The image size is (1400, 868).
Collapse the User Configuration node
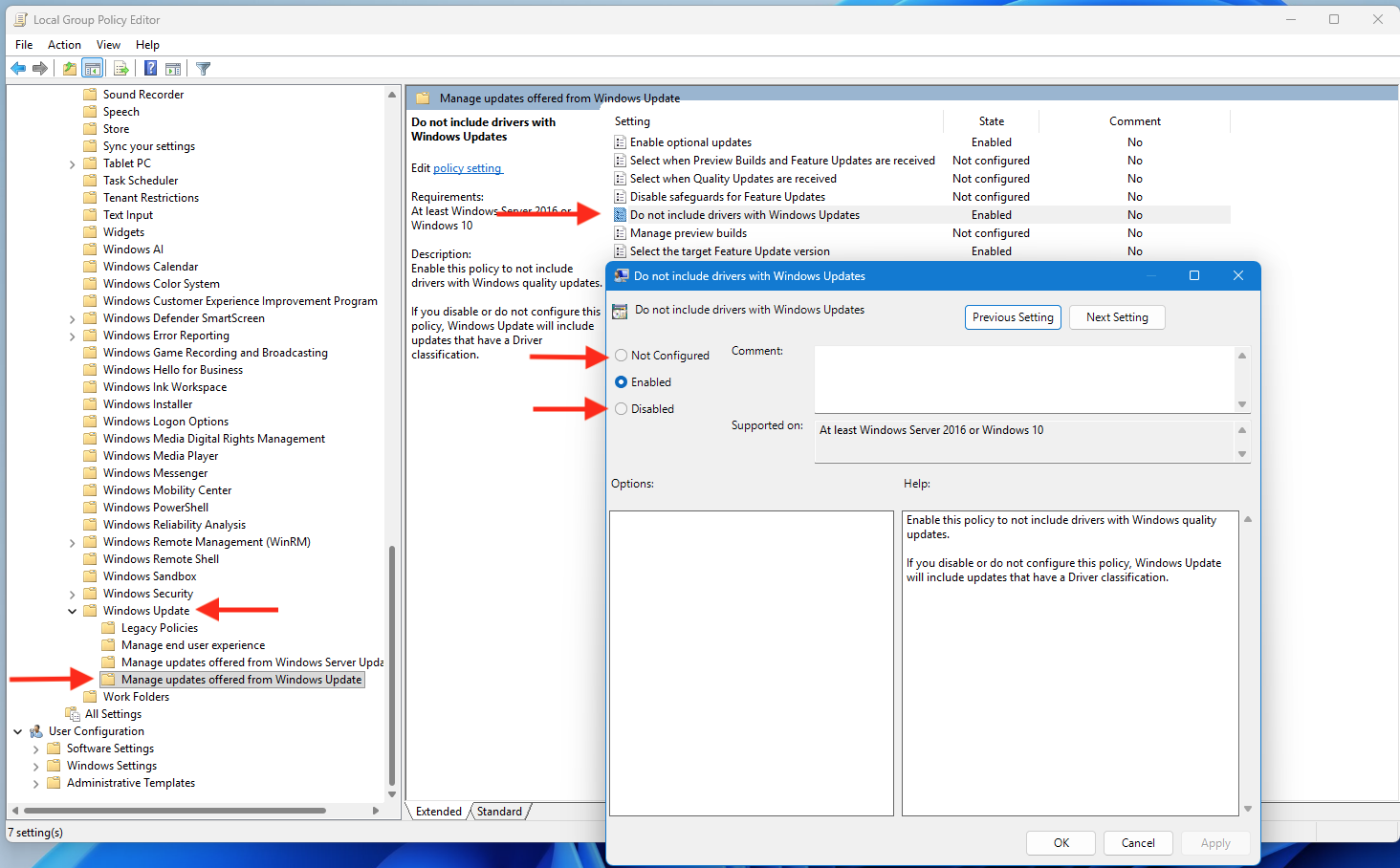point(18,731)
